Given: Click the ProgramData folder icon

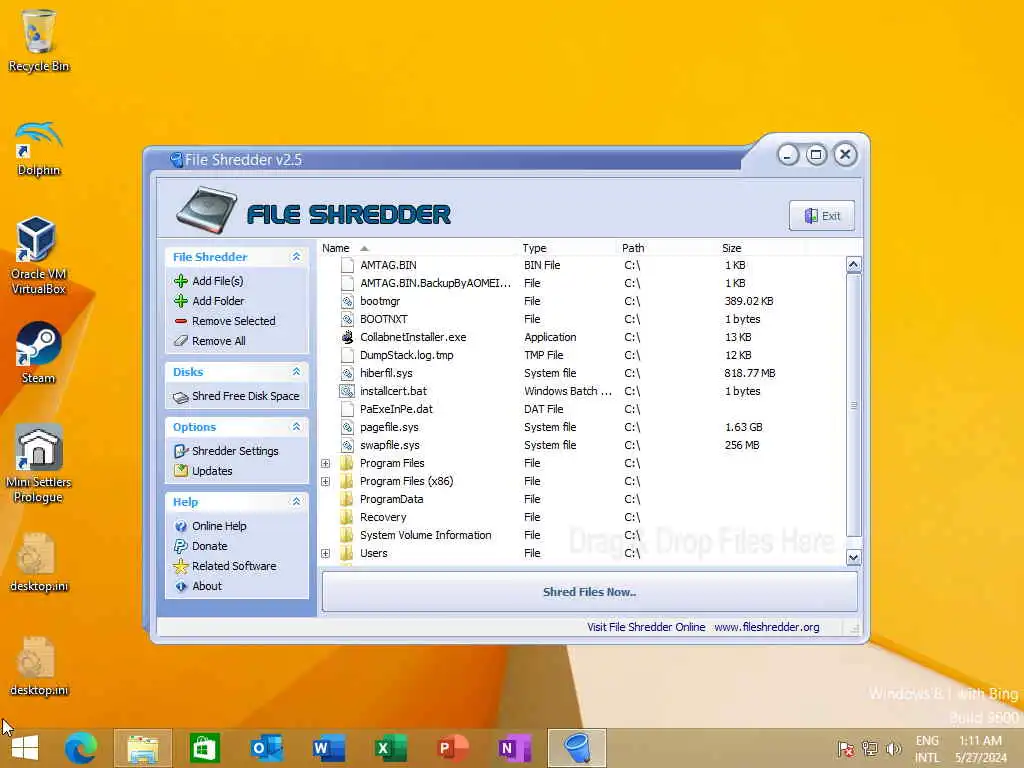Looking at the screenshot, I should (x=347, y=499).
